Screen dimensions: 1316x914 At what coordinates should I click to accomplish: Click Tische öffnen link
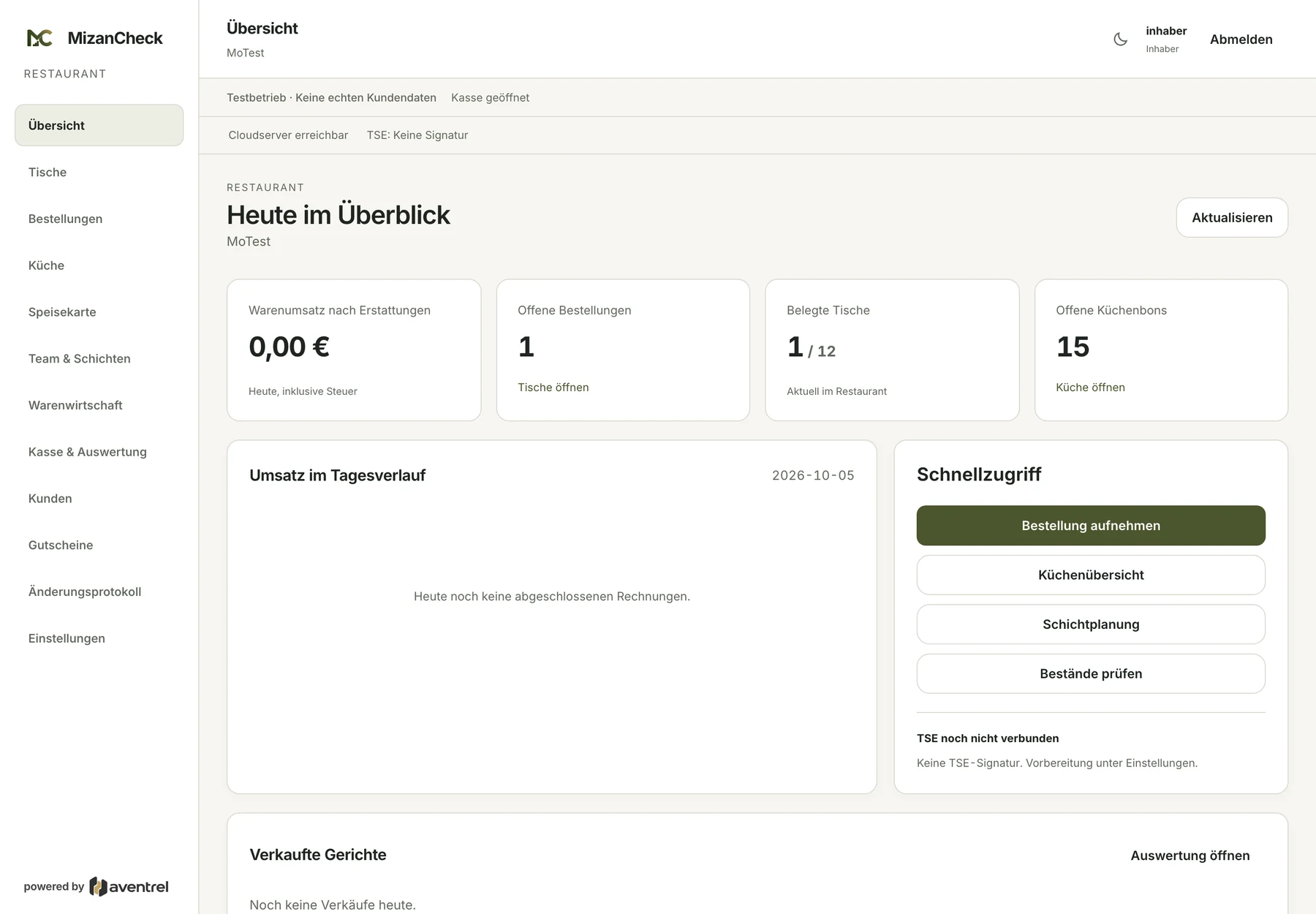(553, 388)
